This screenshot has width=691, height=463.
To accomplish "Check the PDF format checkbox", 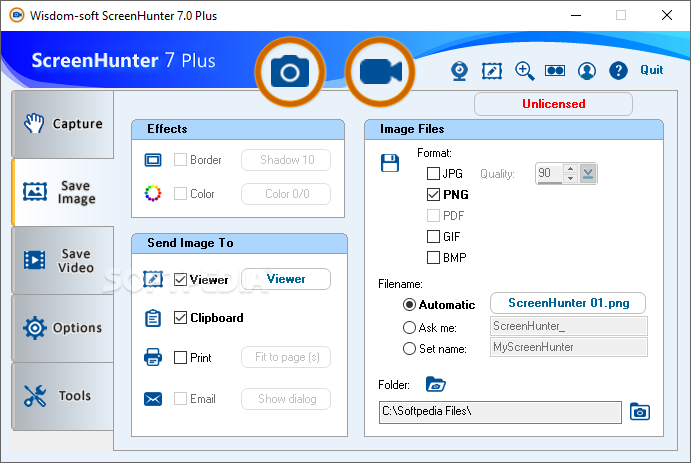I will click(433, 215).
